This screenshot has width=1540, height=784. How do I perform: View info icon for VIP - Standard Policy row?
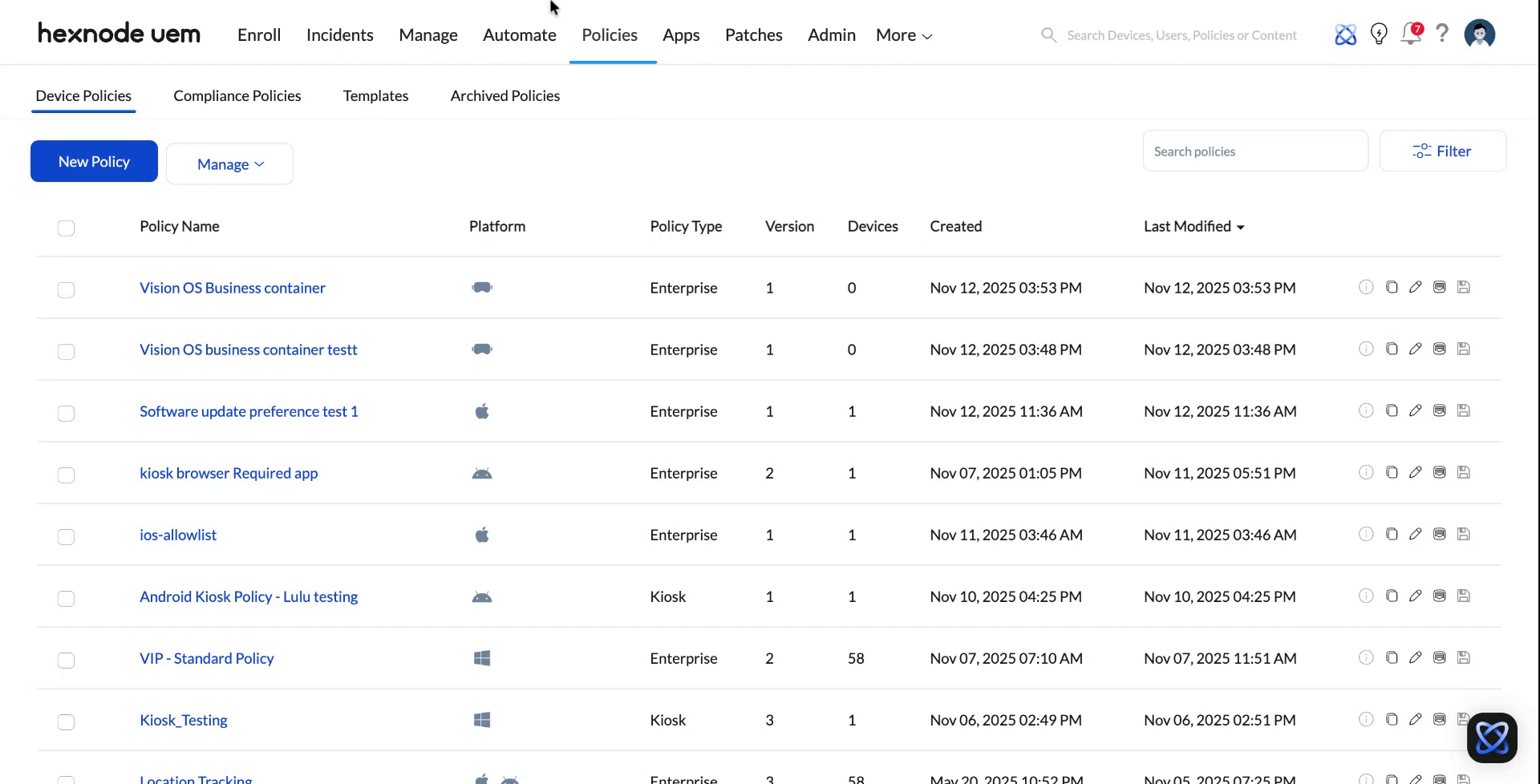coord(1366,657)
